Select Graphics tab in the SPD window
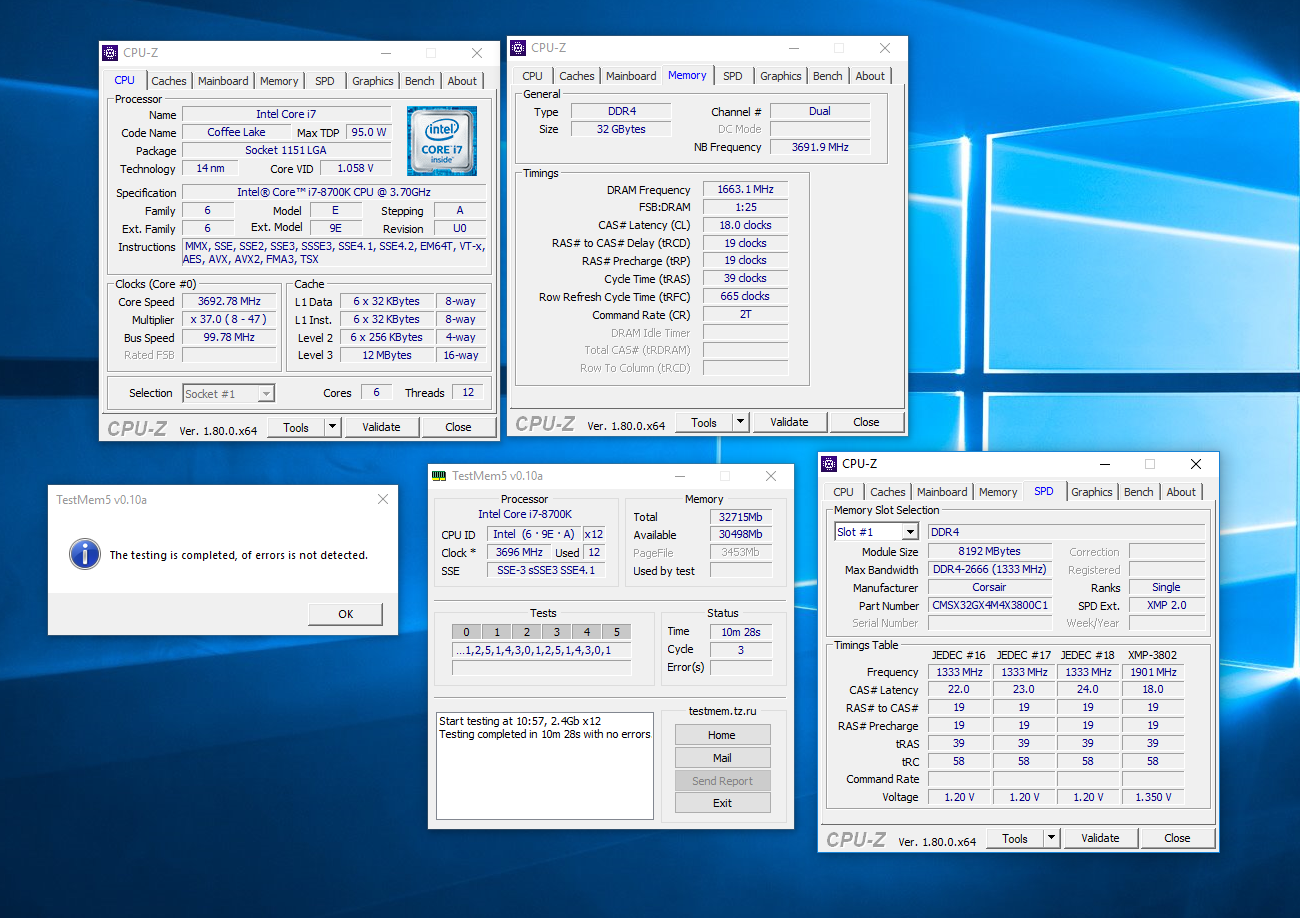 tap(1091, 492)
